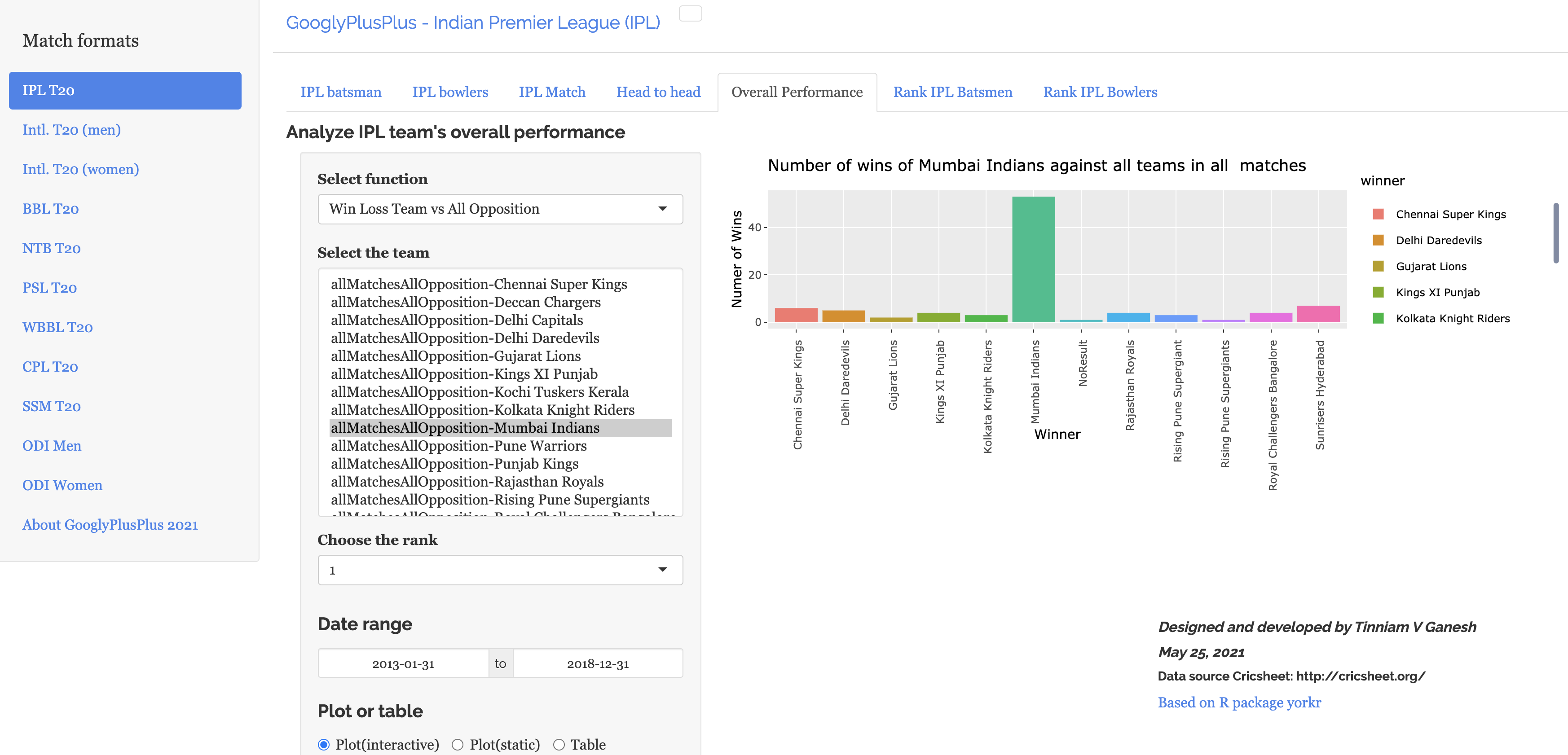
Task: Select the Plot(interactive) radio button
Action: point(324,745)
